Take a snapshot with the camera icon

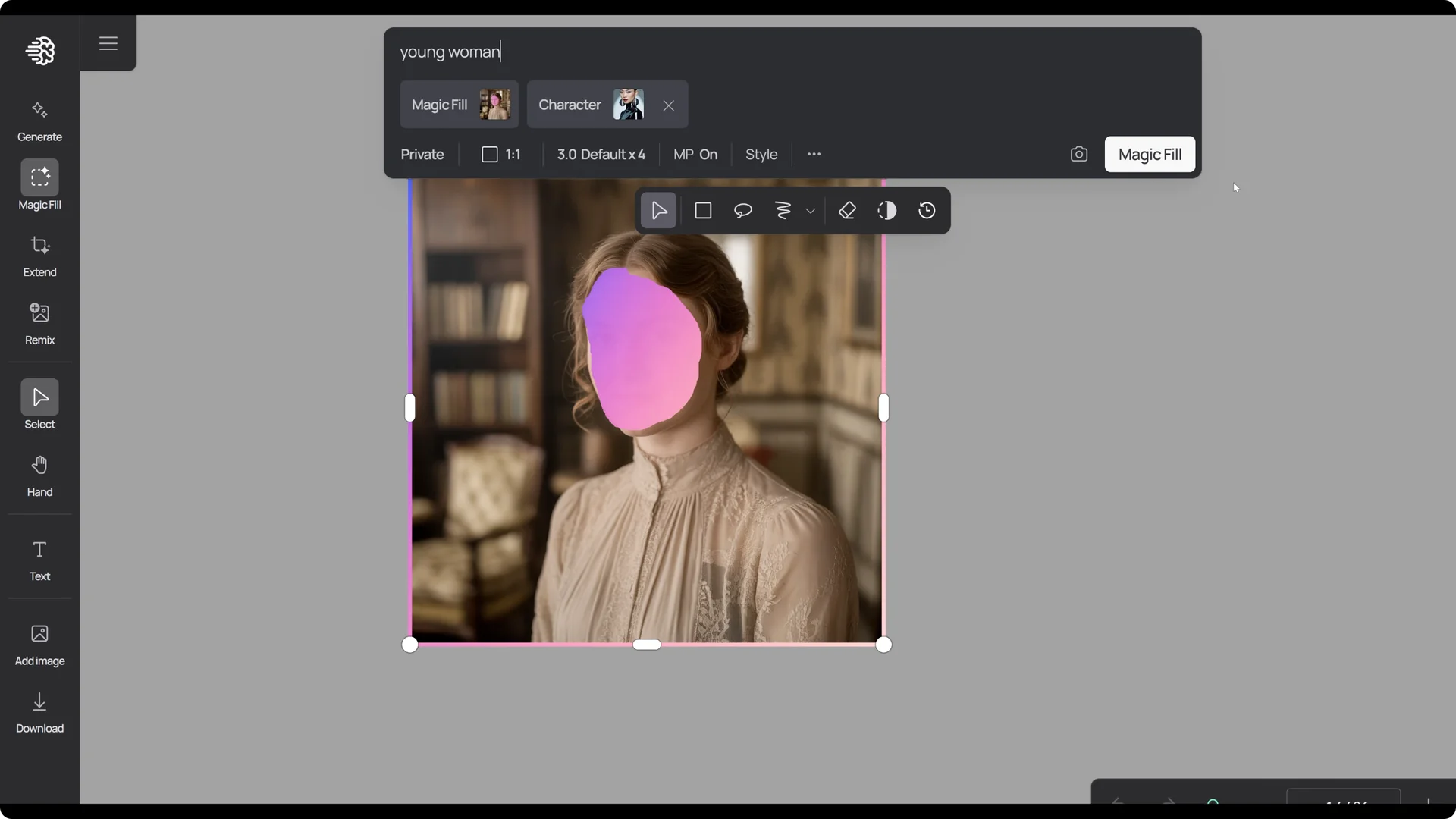[x=1079, y=154]
